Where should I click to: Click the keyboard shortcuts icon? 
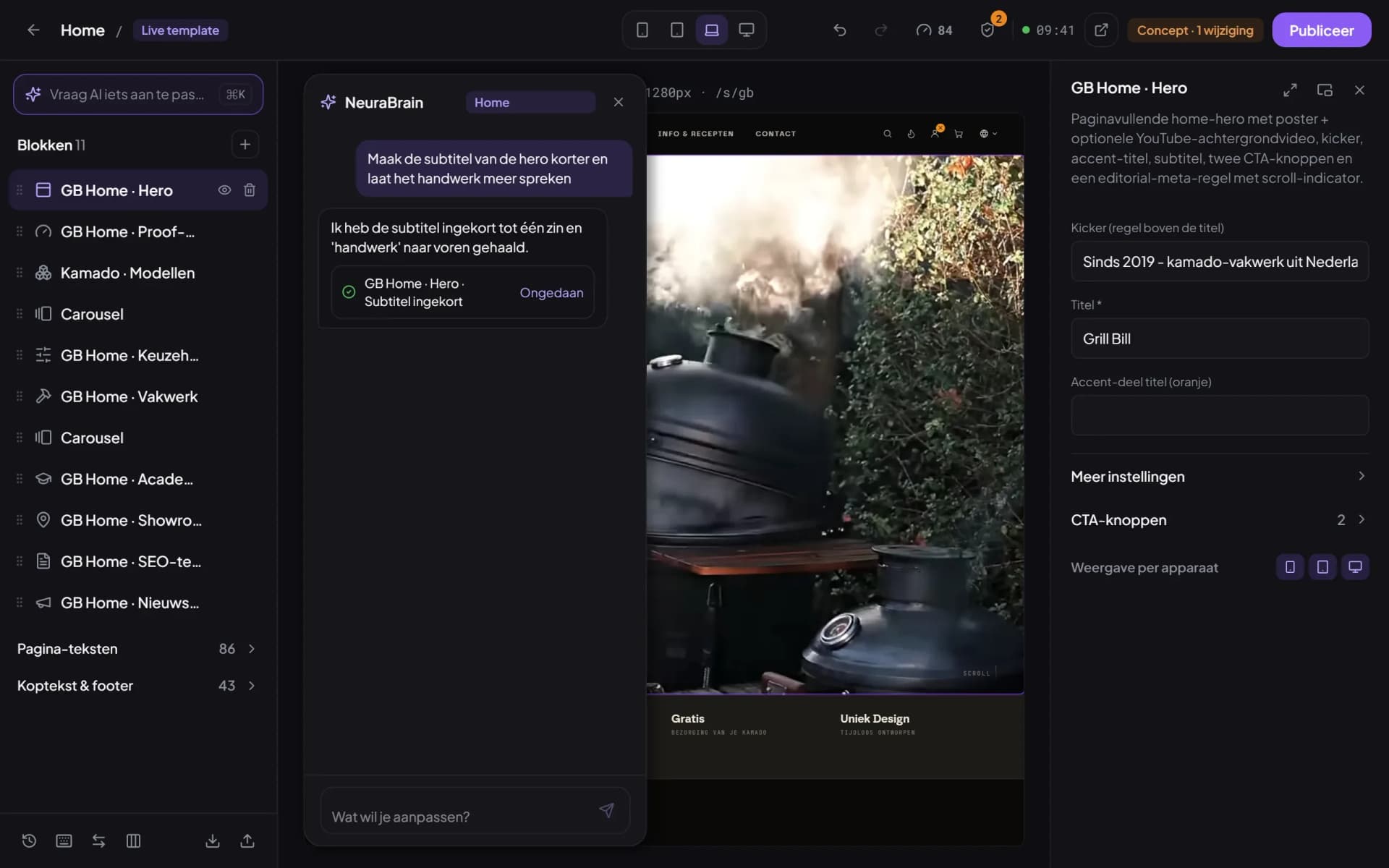click(x=64, y=841)
